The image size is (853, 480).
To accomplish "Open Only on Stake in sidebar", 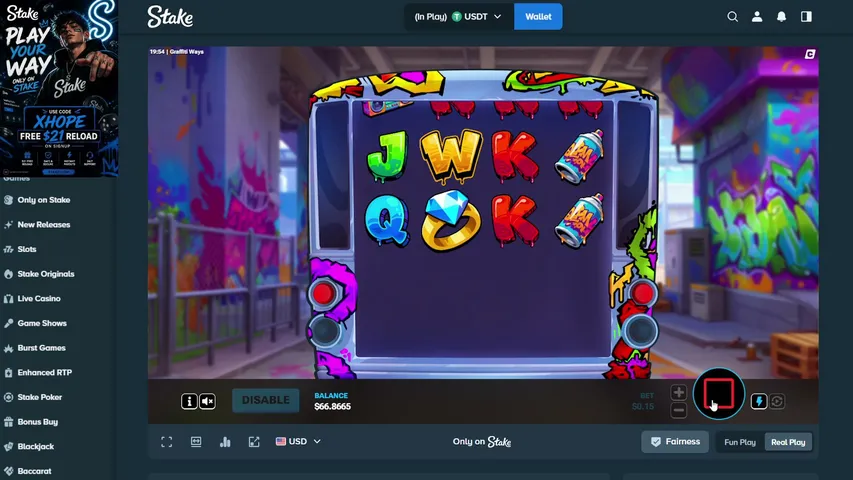I will (x=44, y=200).
